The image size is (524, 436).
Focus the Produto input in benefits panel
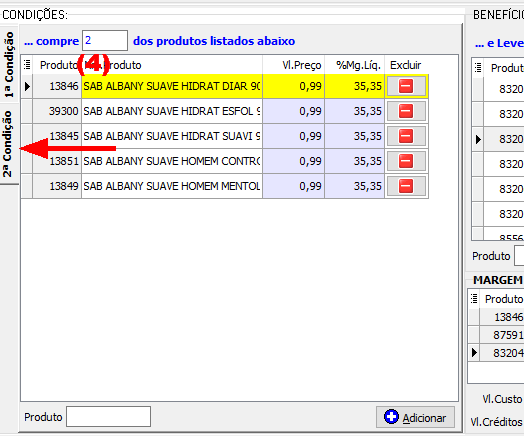[x=519, y=256]
